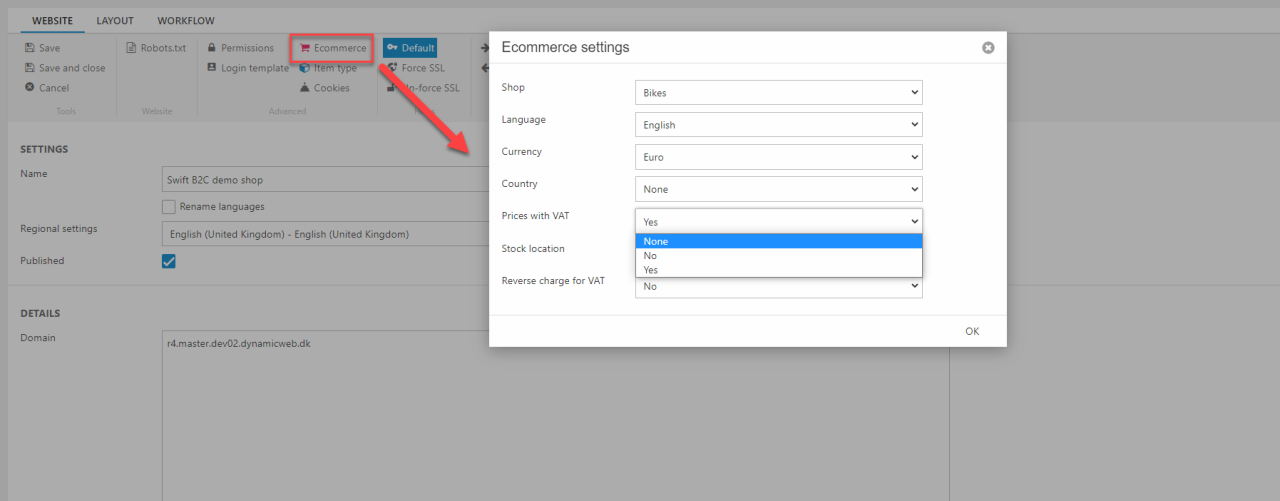Click the Ecommerce cart button
This screenshot has width=1280, height=501.
tap(332, 48)
